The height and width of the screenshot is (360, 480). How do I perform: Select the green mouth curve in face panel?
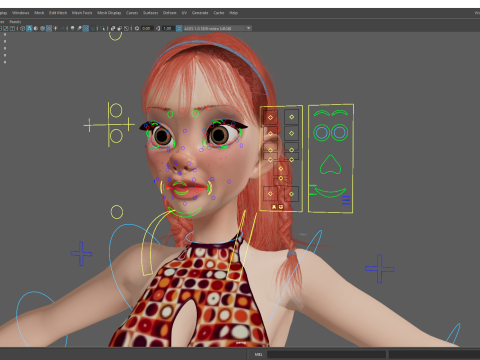coord(330,192)
